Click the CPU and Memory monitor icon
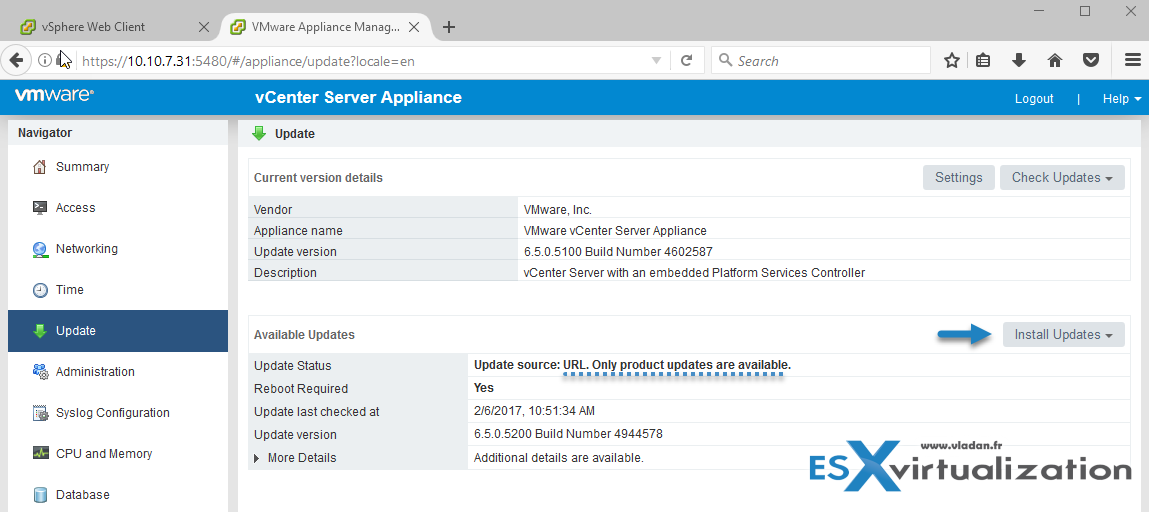Screen dimensions: 1149x512 point(40,454)
